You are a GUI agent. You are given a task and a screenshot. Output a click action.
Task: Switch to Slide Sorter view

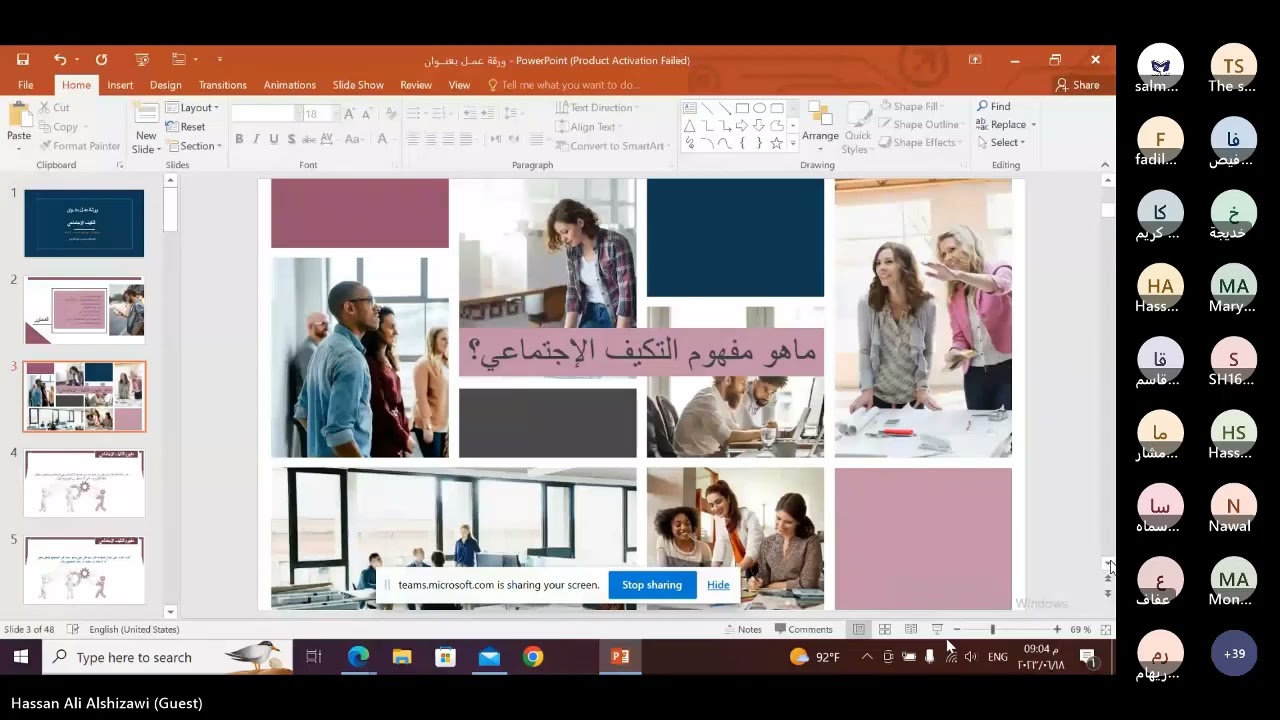pos(885,629)
